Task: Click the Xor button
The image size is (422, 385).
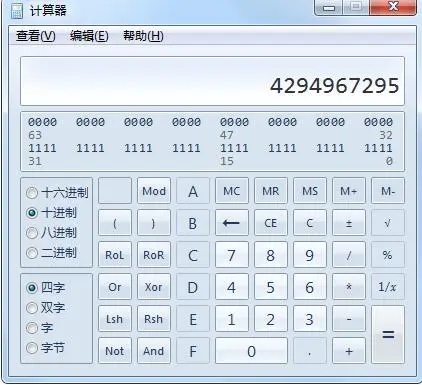Action: (x=154, y=287)
